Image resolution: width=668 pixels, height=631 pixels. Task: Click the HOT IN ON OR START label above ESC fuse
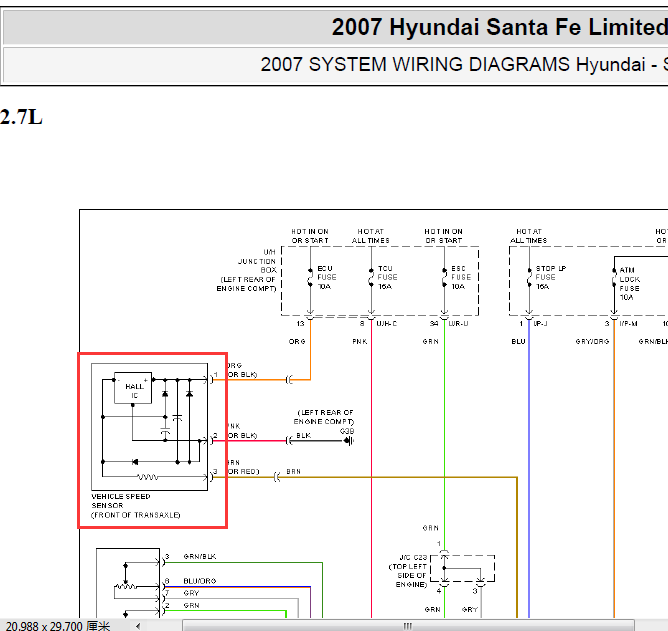click(443, 236)
